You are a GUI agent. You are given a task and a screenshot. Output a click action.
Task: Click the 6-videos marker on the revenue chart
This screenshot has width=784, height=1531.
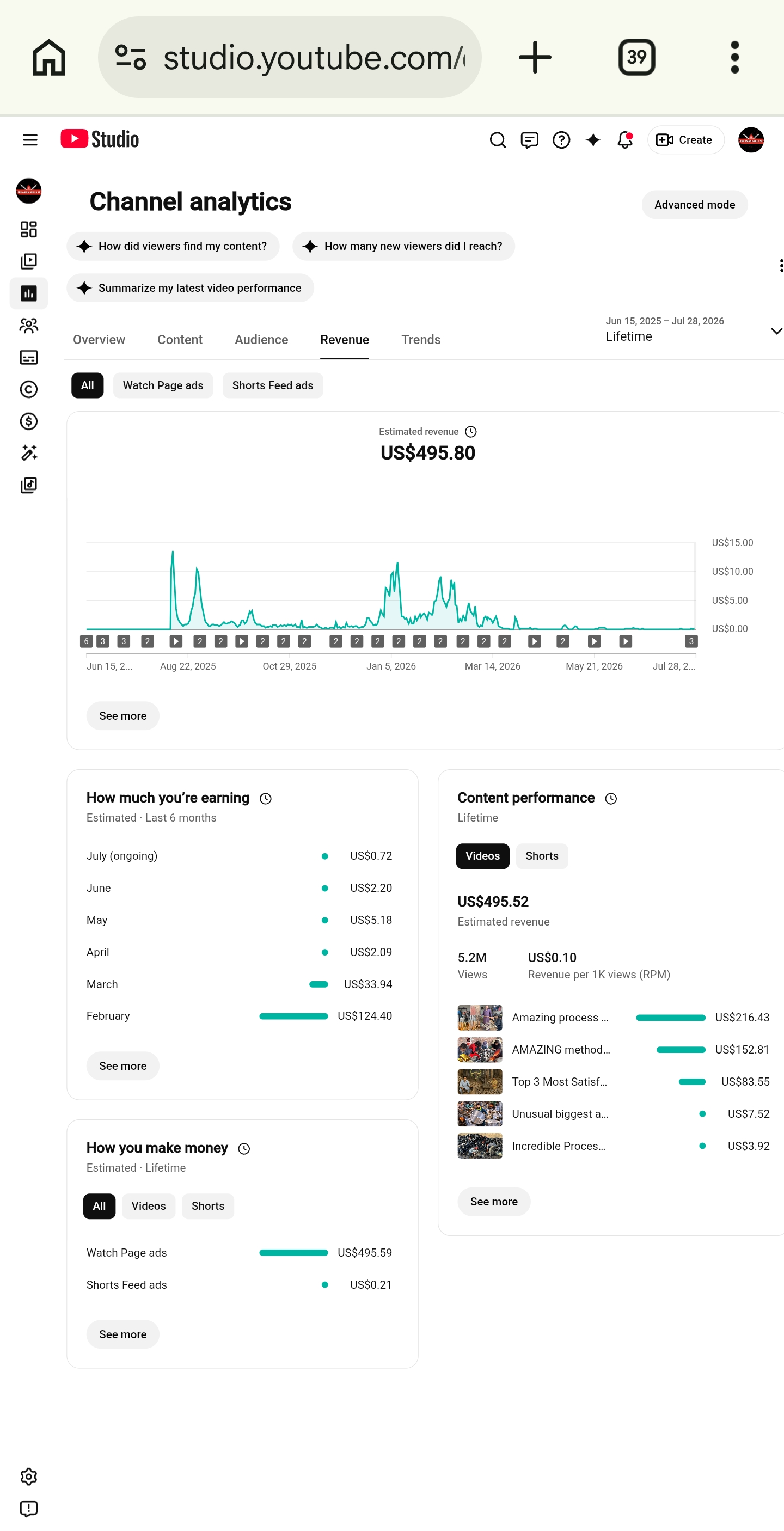pyautogui.click(x=86, y=641)
